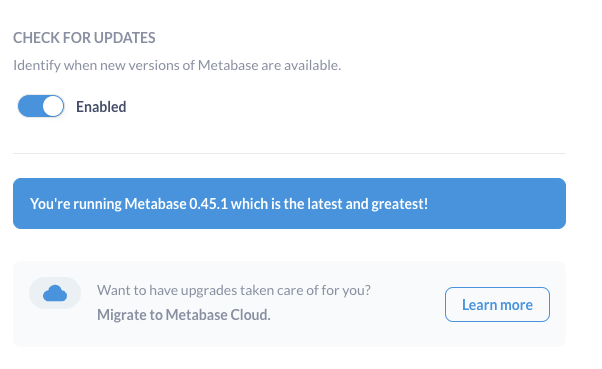The image size is (602, 369).
Task: Click the Enabled label beside the switch
Action: click(x=101, y=107)
